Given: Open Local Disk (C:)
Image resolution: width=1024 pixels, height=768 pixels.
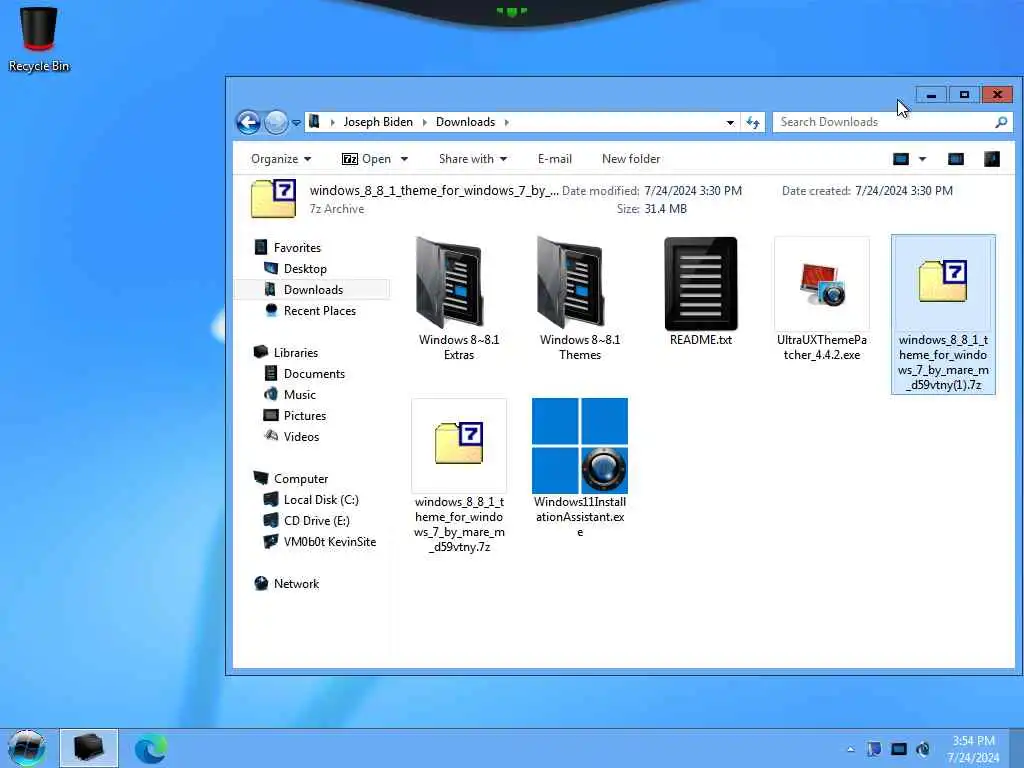Looking at the screenshot, I should pyautogui.click(x=321, y=500).
